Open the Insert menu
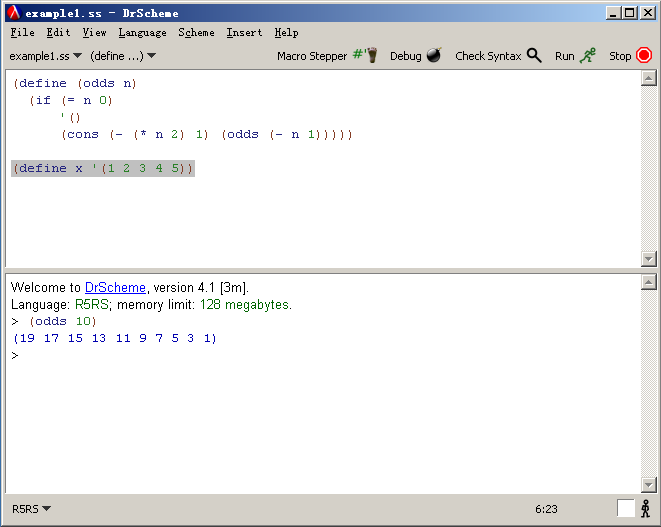The height and width of the screenshot is (527, 661). click(x=244, y=33)
